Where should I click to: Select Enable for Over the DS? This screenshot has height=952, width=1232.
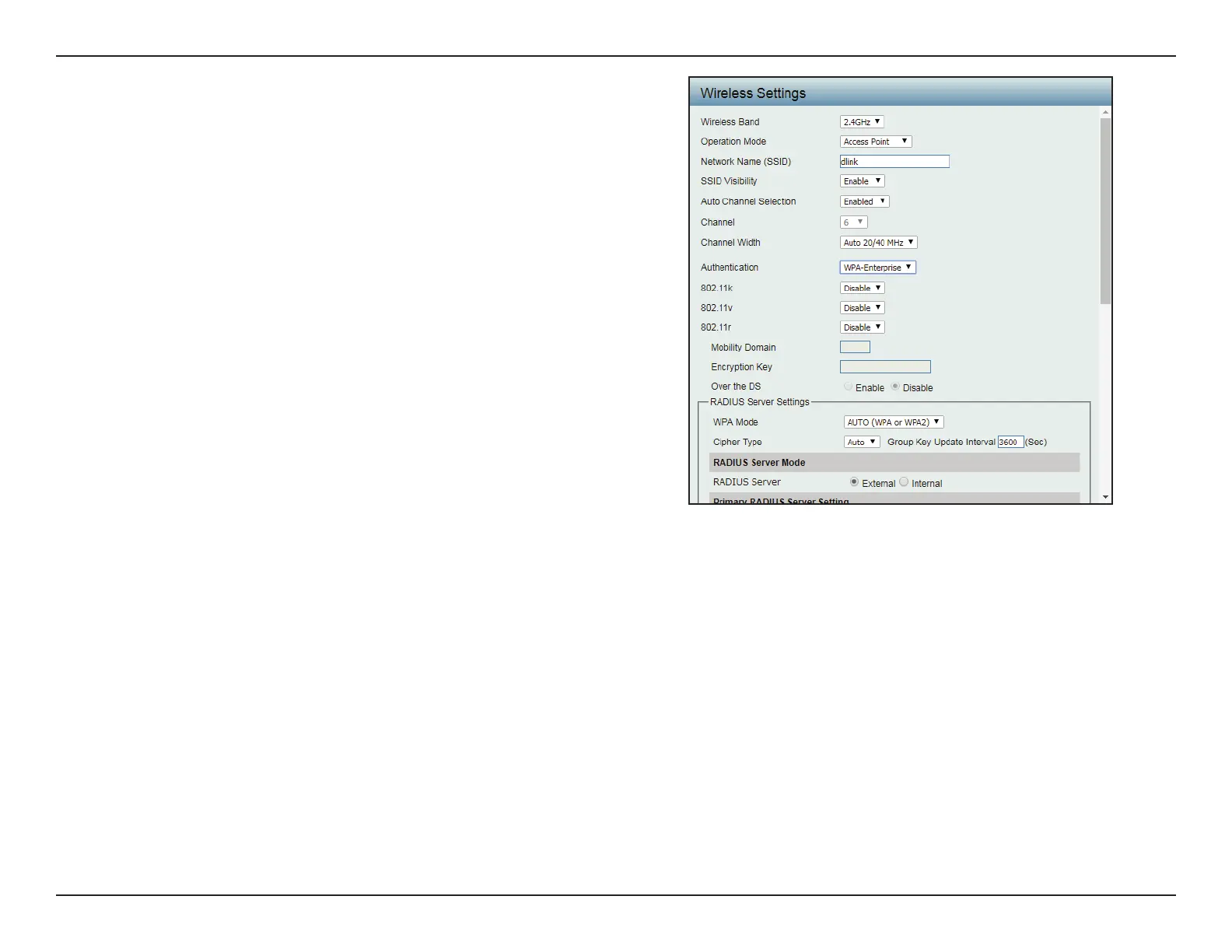(849, 387)
